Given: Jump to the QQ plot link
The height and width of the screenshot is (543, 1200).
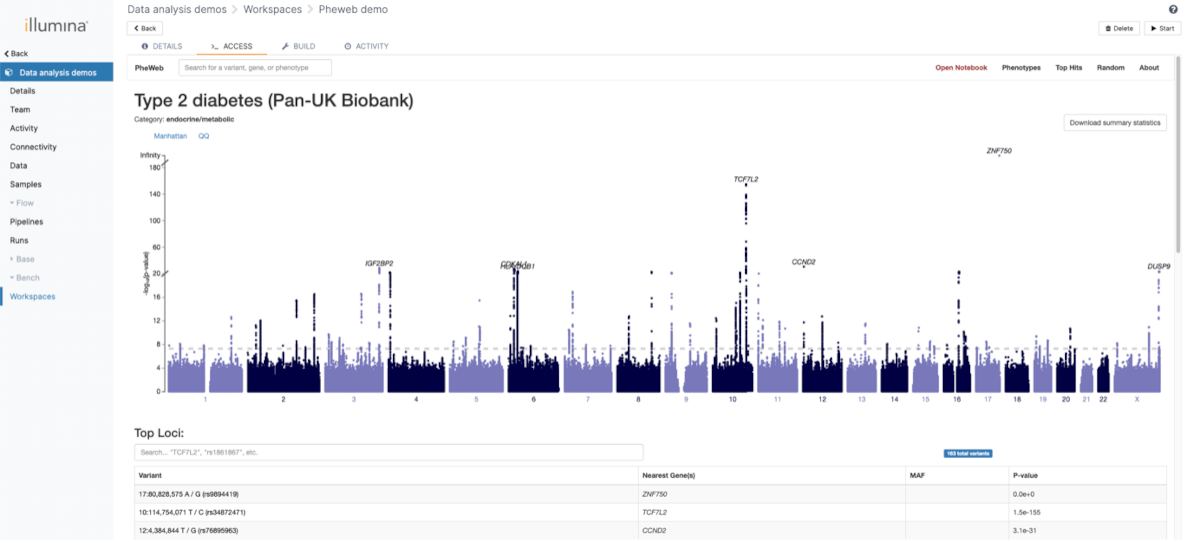Looking at the screenshot, I should click(204, 136).
